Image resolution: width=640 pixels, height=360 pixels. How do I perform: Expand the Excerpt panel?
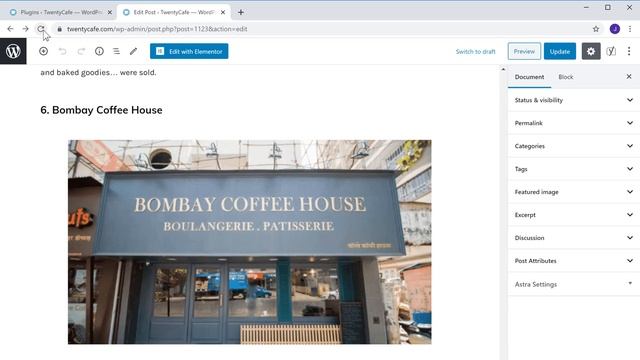click(x=573, y=215)
